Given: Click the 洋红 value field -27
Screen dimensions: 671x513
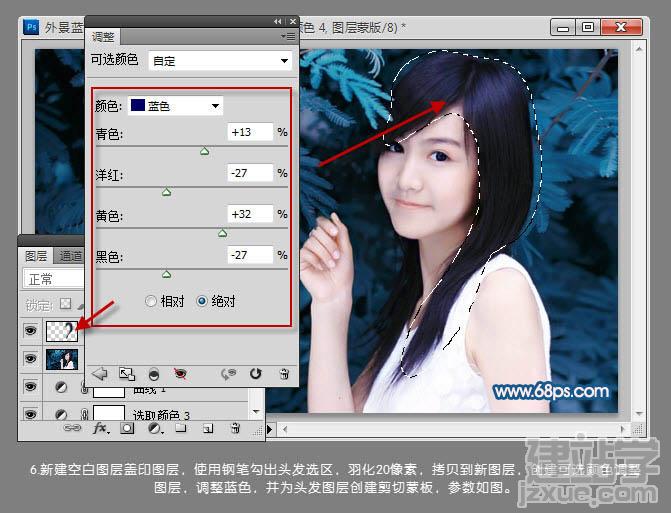Looking at the screenshot, I should coord(250,173).
